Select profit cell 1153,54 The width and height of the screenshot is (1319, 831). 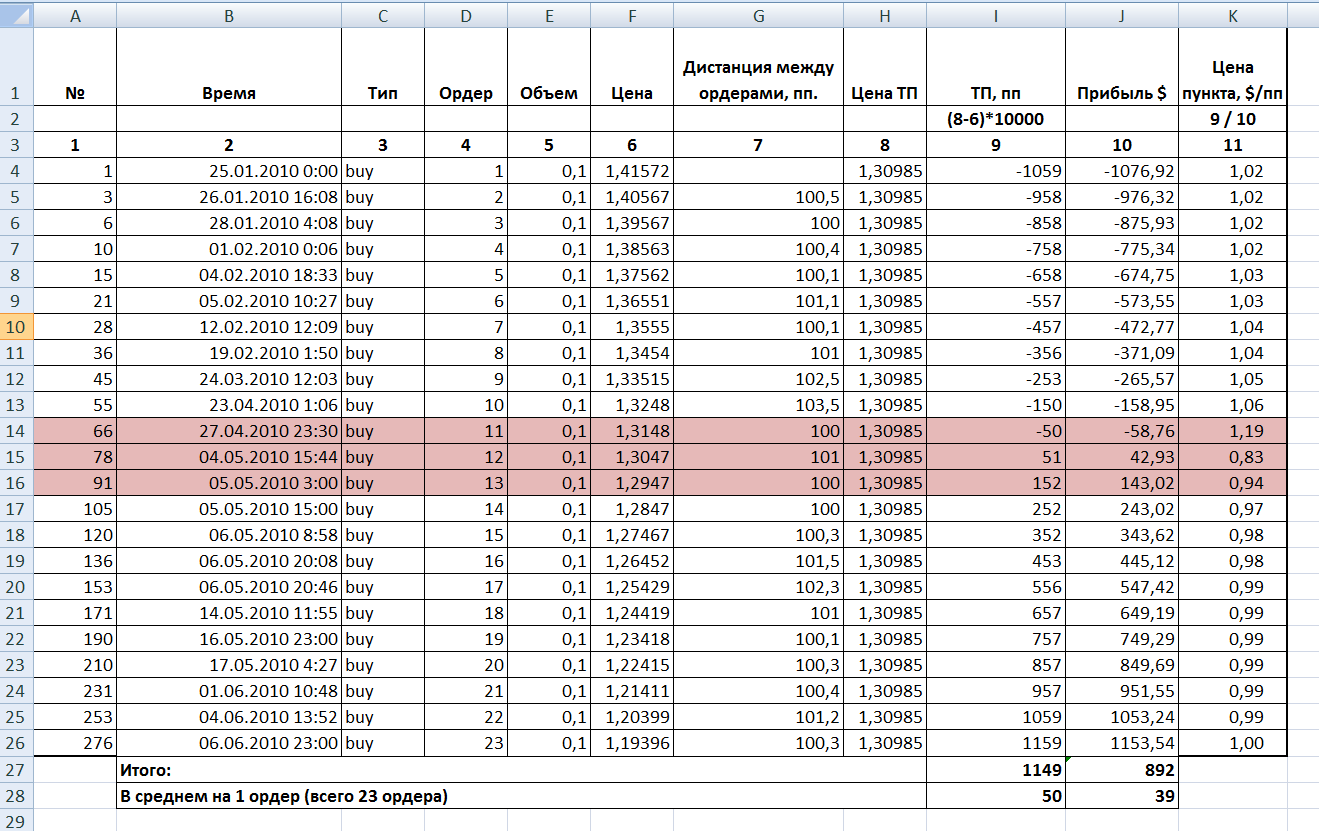(x=1122, y=743)
